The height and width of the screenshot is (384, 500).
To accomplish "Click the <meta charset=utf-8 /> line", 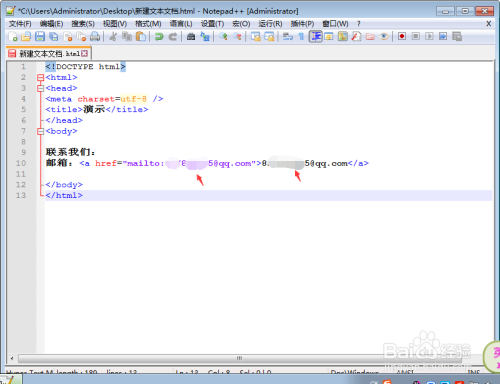I will tap(104, 99).
